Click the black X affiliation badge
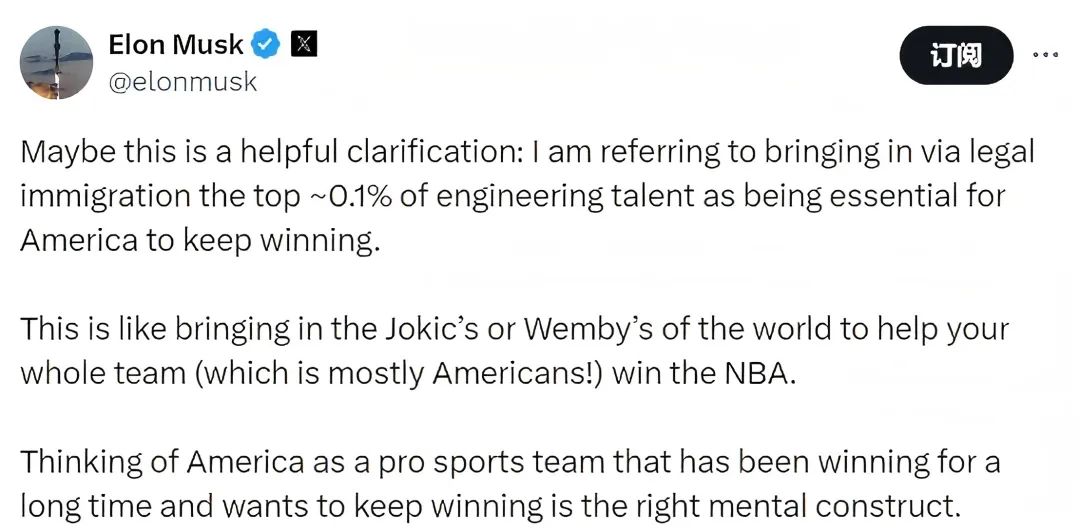The width and height of the screenshot is (1080, 532). coord(304,45)
